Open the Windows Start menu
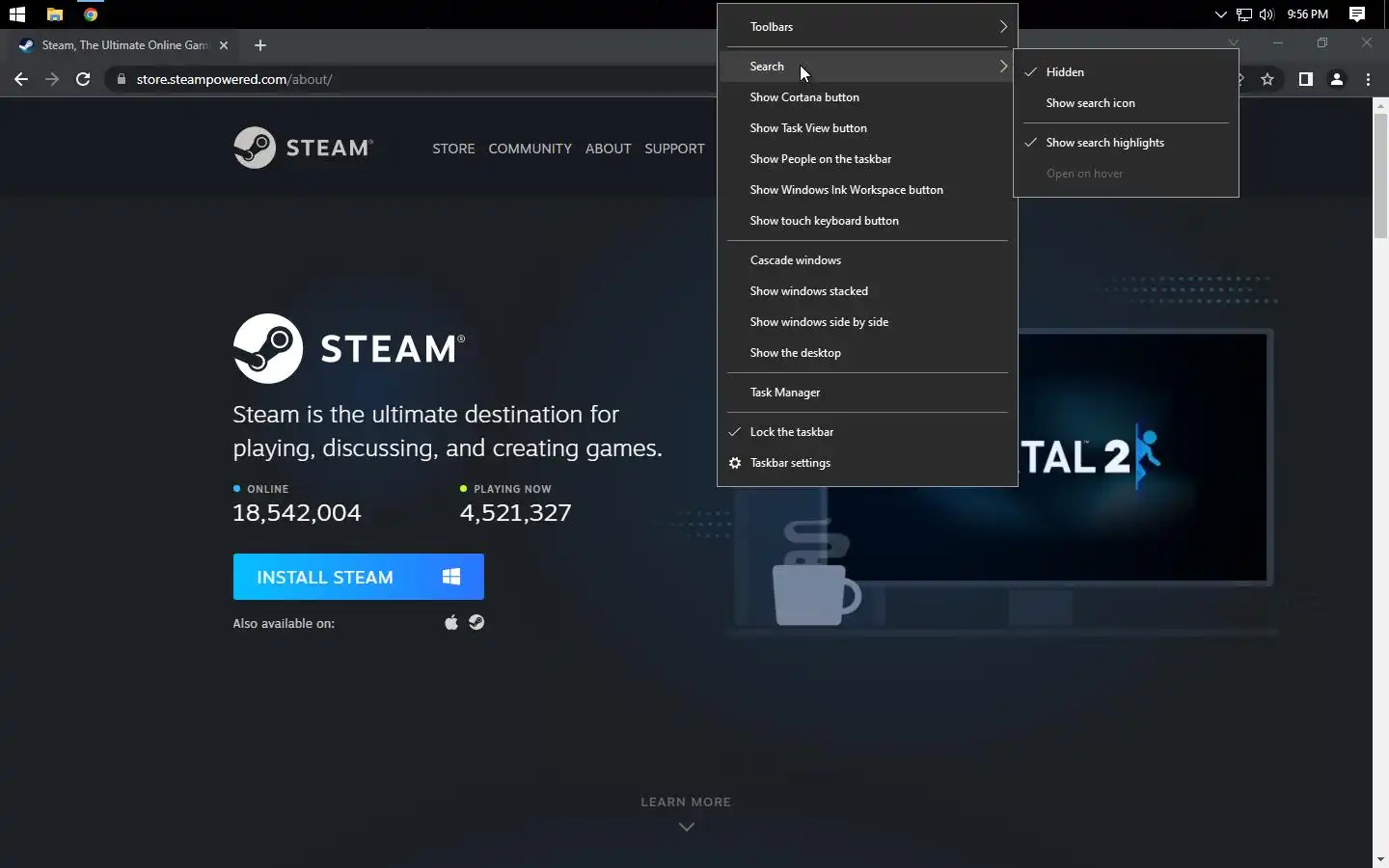Screen dimensions: 1389x868 coord(16,14)
